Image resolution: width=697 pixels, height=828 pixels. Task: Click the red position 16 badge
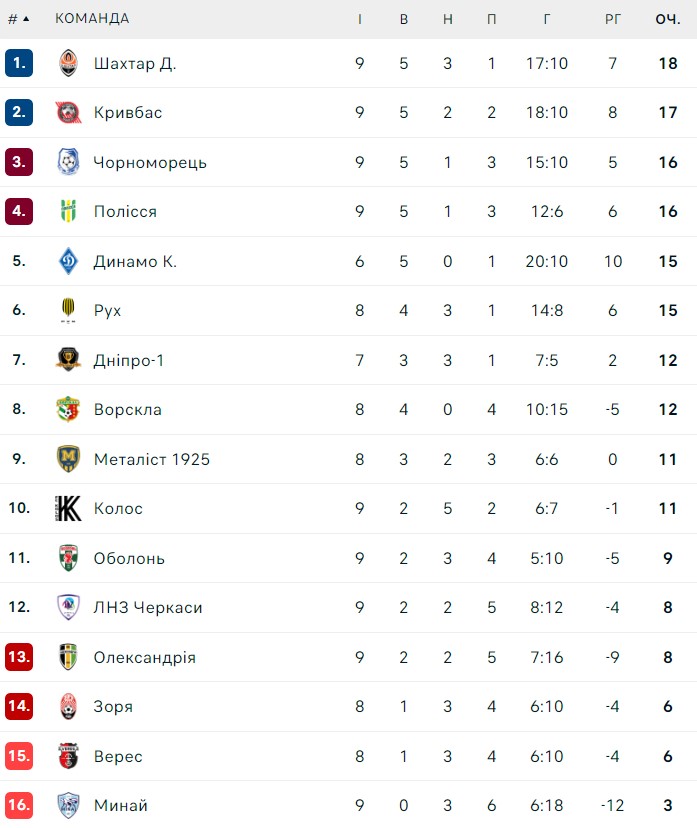tap(19, 805)
